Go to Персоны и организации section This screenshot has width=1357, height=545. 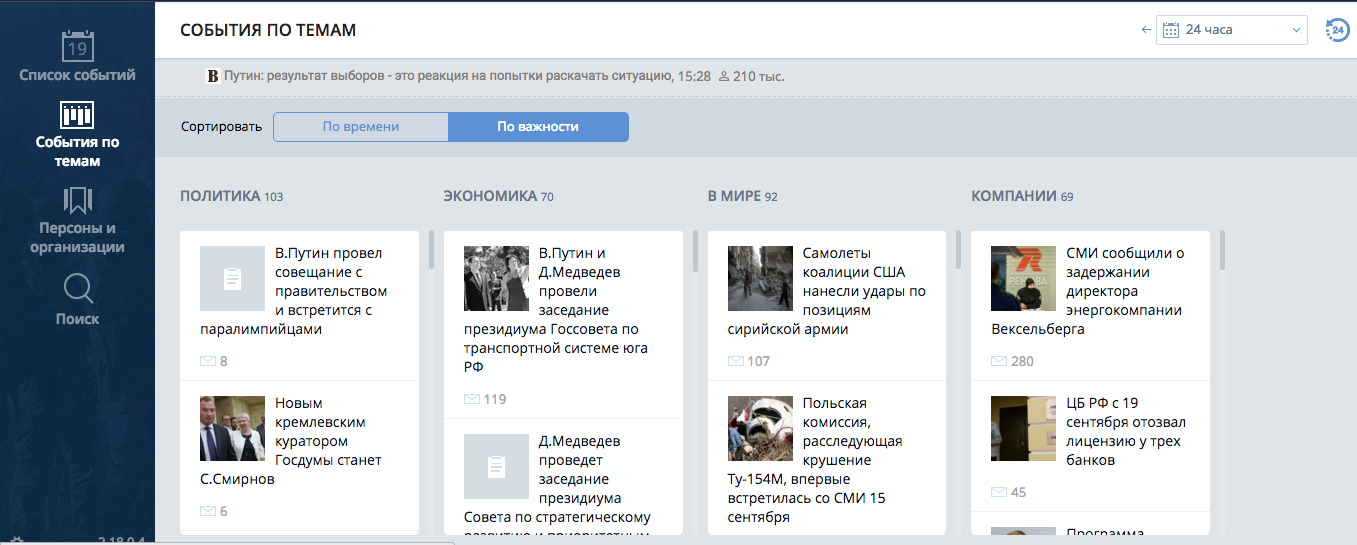77,238
